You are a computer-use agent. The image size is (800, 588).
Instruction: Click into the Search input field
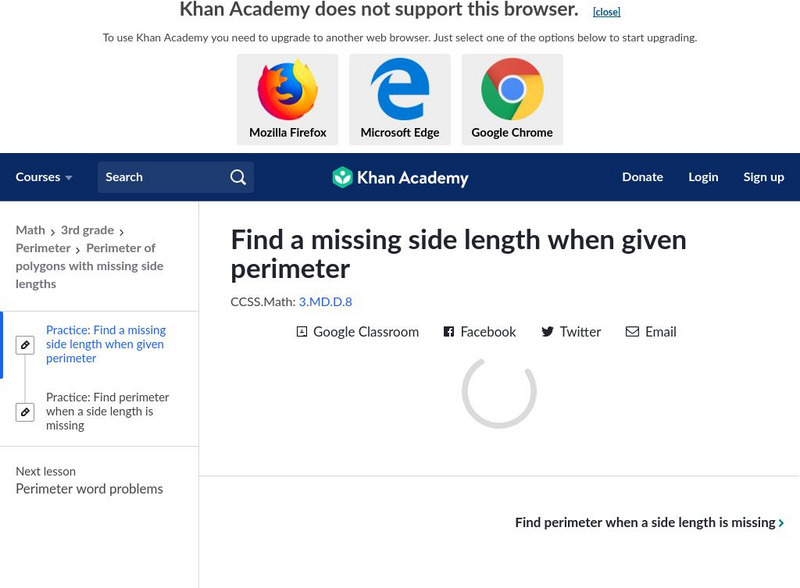point(160,177)
